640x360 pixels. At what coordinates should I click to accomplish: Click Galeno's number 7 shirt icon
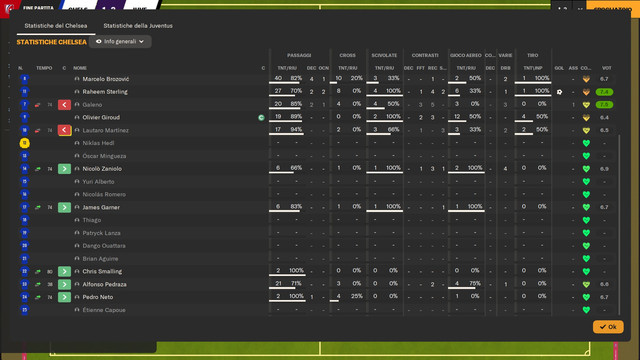pos(24,104)
